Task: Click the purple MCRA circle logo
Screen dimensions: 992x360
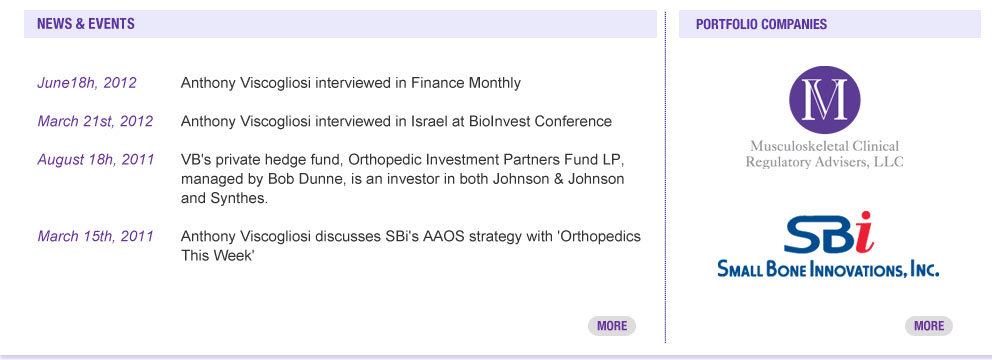Action: (x=824, y=100)
